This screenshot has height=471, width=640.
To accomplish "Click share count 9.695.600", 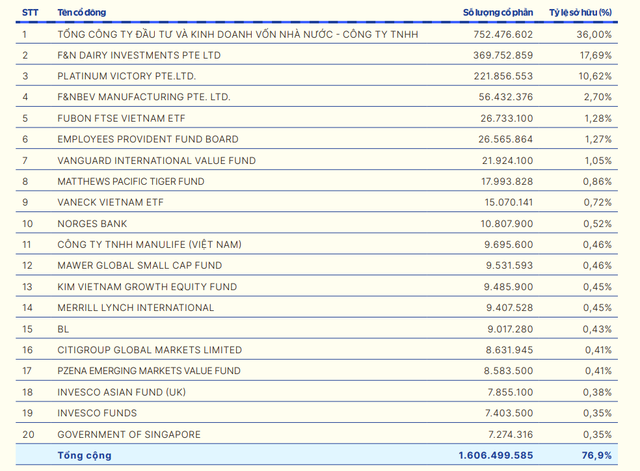I will tap(509, 244).
